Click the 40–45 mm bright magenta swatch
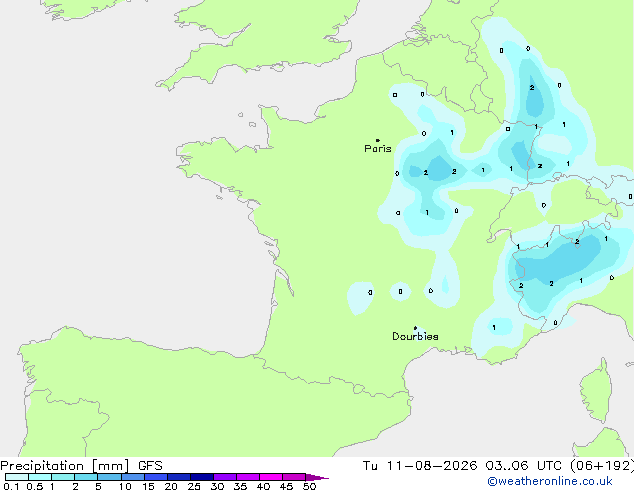 pyautogui.click(x=271, y=477)
